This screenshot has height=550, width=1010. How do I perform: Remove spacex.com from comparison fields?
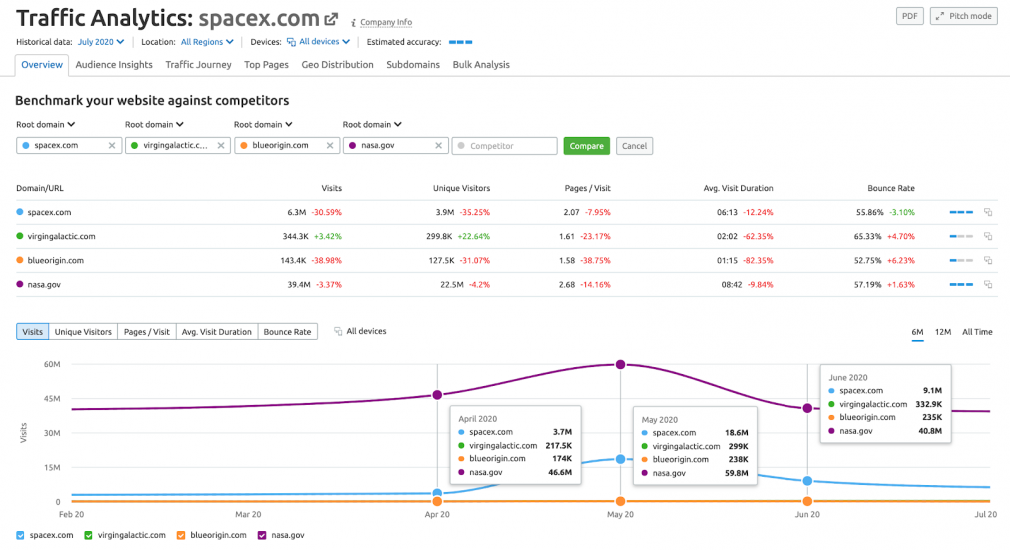112,146
